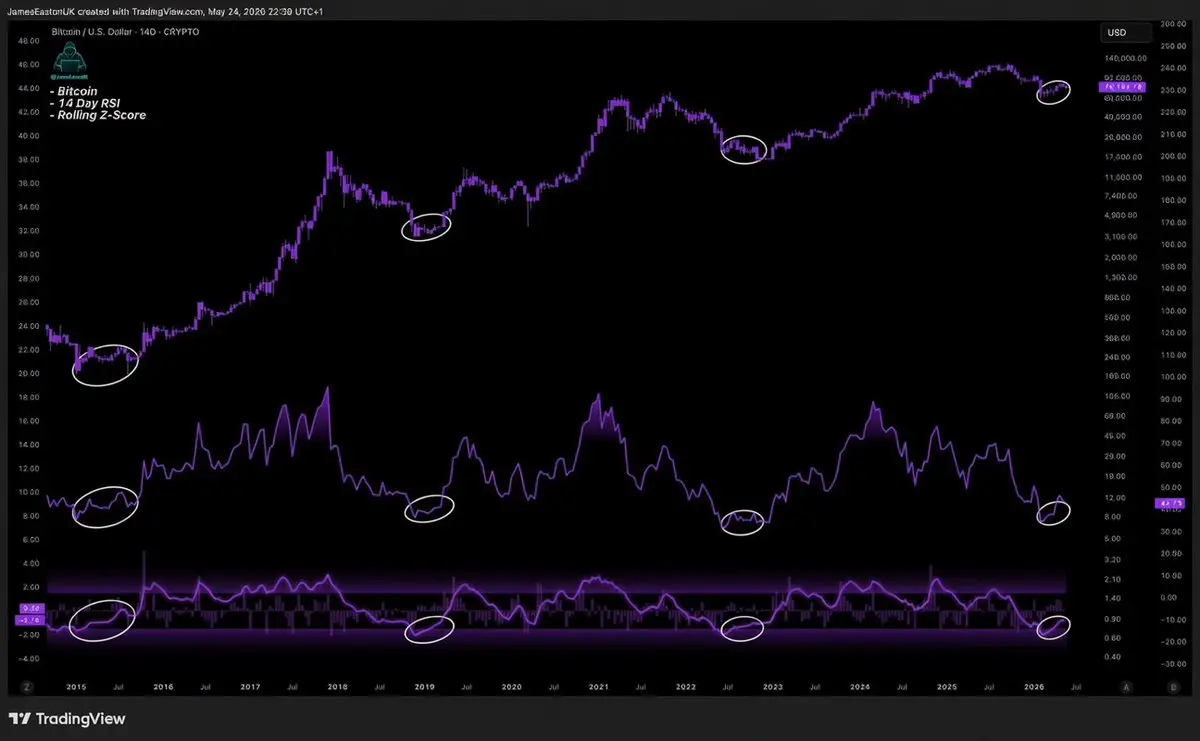The width and height of the screenshot is (1200, 741).
Task: Click the '- 14 Day RSI' legend line
Action: [84, 103]
